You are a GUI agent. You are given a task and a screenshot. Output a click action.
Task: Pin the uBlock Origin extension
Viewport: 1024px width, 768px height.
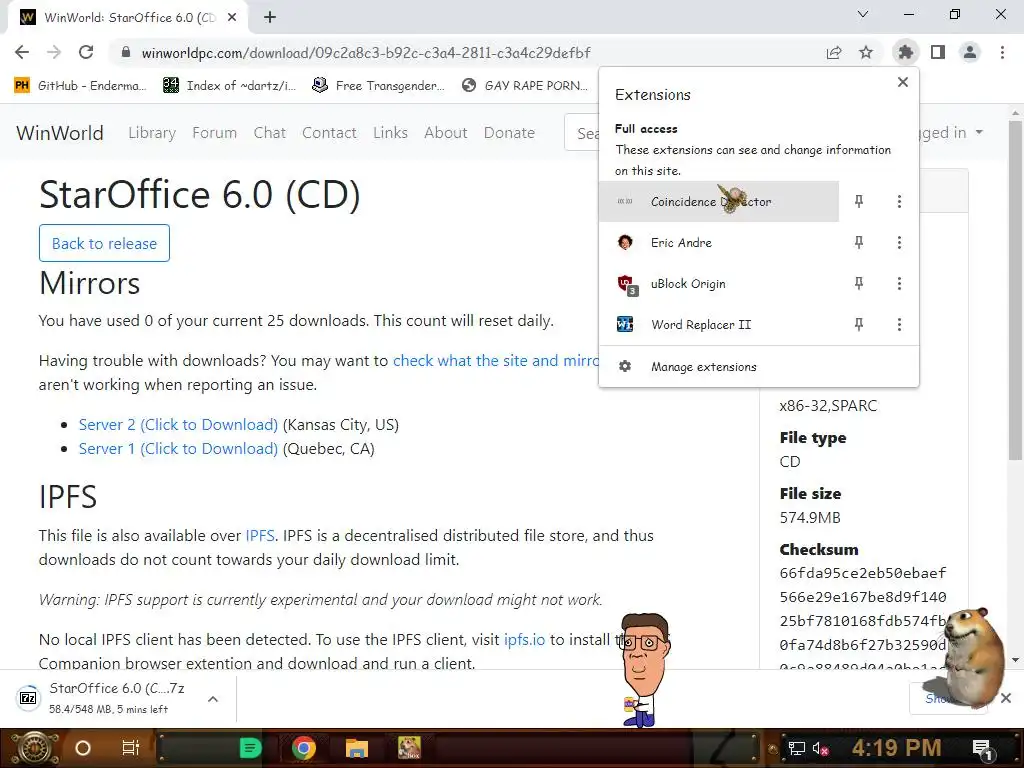(859, 283)
